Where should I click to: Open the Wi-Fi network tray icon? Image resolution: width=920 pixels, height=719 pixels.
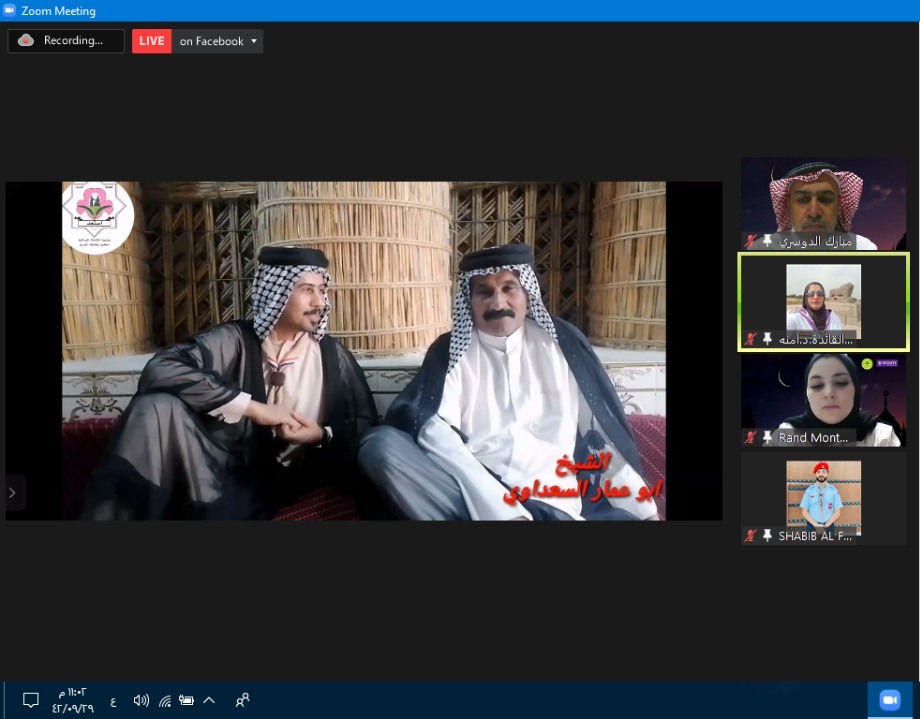coord(164,700)
